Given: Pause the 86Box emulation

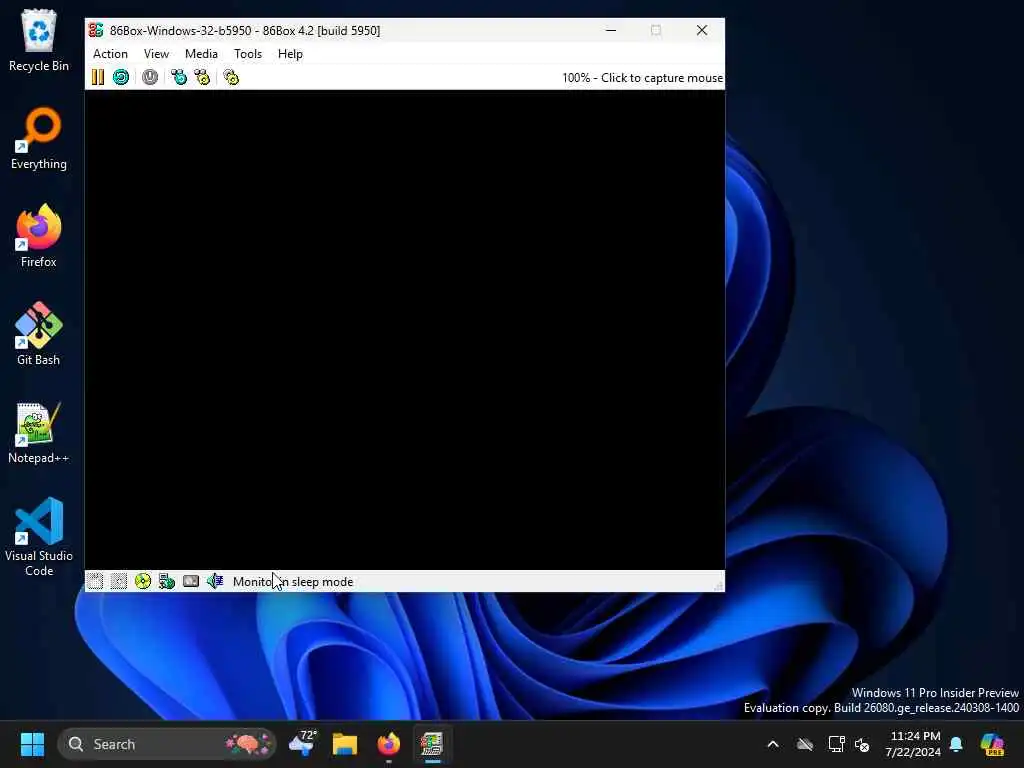Looking at the screenshot, I should click(x=98, y=78).
